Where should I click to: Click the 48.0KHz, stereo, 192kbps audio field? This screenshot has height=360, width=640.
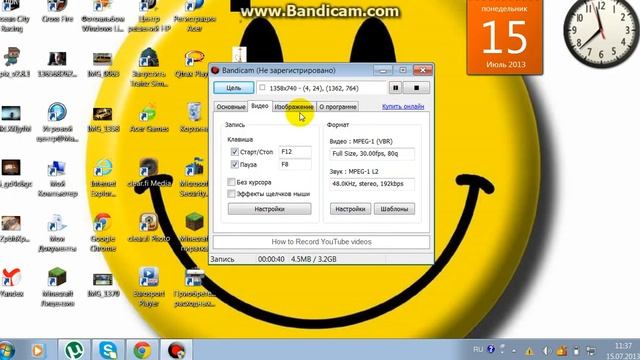click(x=372, y=184)
